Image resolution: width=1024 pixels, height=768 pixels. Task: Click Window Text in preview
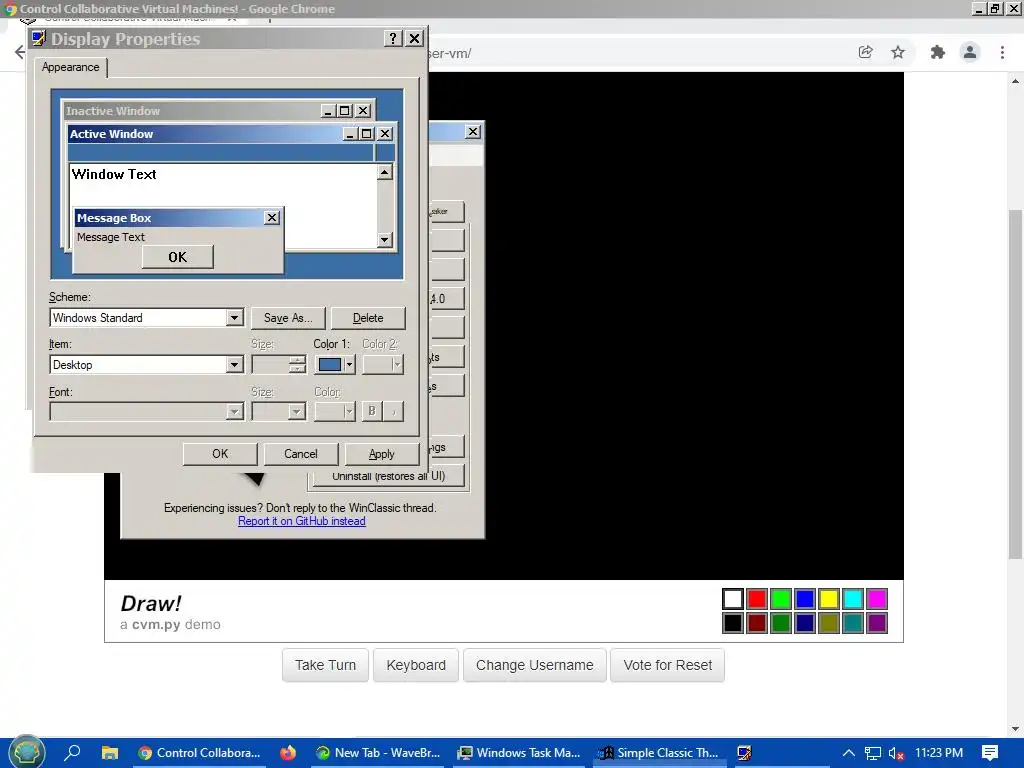click(x=114, y=174)
